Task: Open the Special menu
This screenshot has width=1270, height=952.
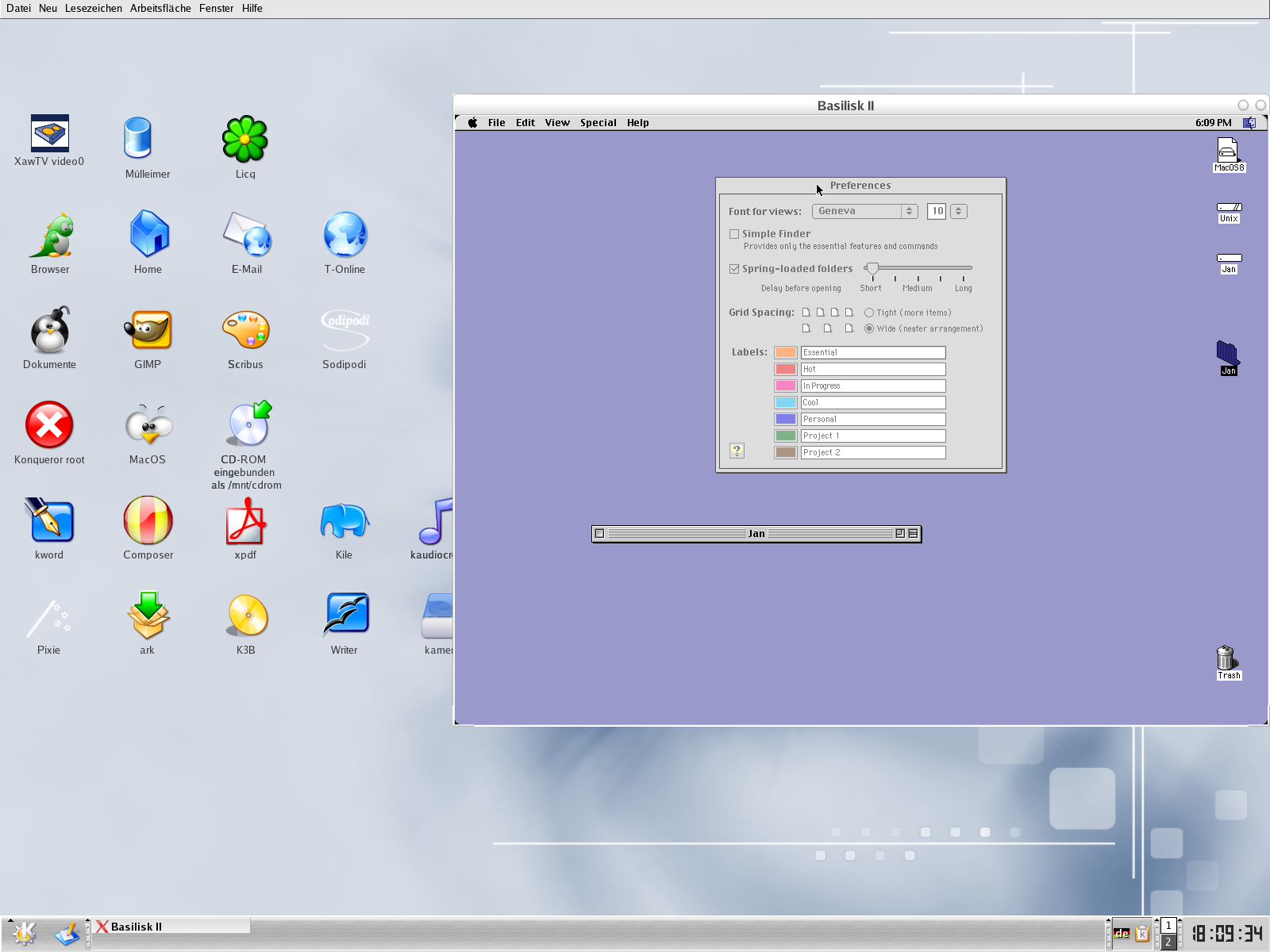Action: click(598, 122)
